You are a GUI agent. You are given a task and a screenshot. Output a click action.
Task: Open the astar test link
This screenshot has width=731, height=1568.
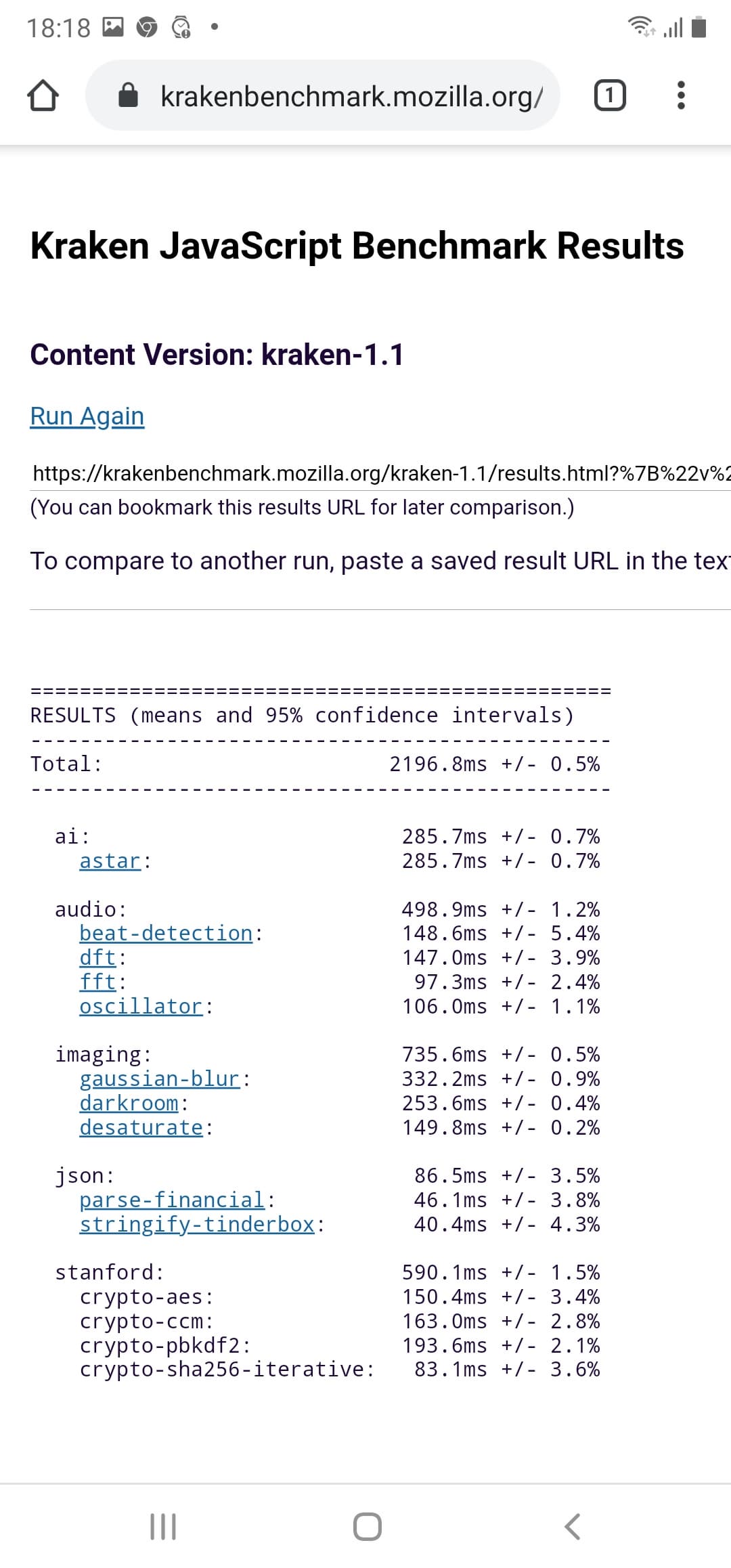pos(110,861)
